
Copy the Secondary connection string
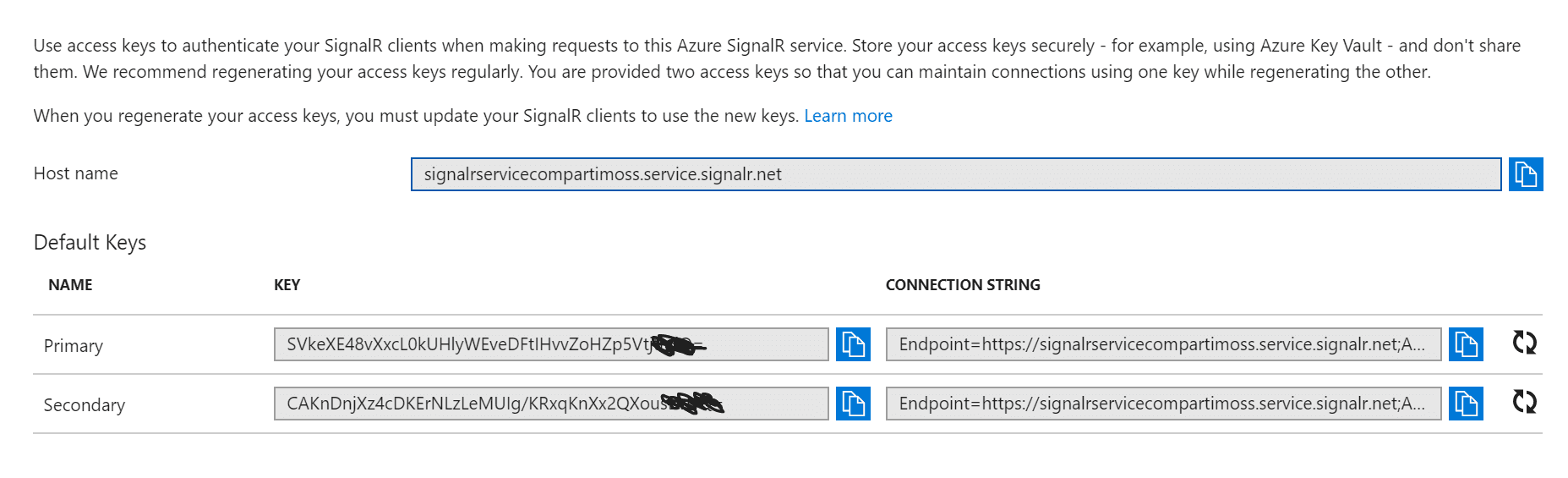coord(1466,404)
